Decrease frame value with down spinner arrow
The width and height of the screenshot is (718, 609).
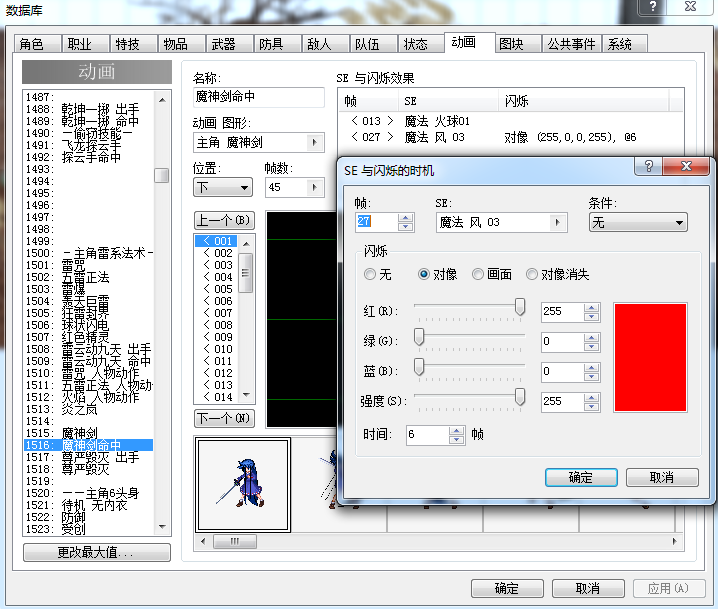point(405,227)
